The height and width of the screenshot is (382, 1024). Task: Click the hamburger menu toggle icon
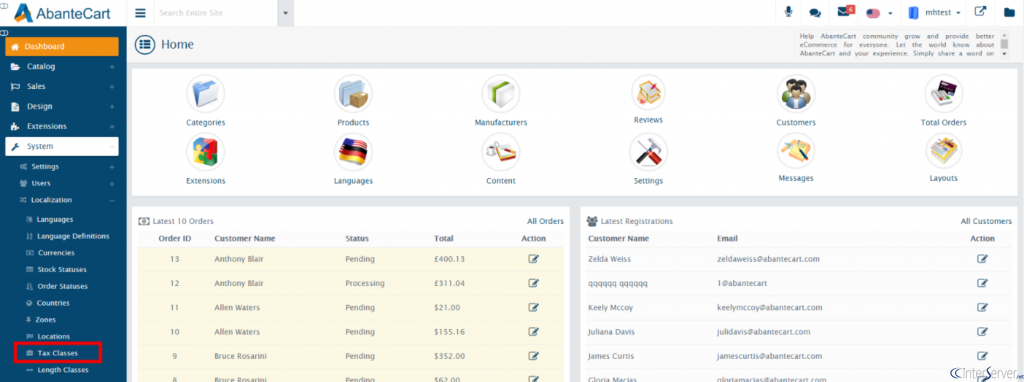140,13
